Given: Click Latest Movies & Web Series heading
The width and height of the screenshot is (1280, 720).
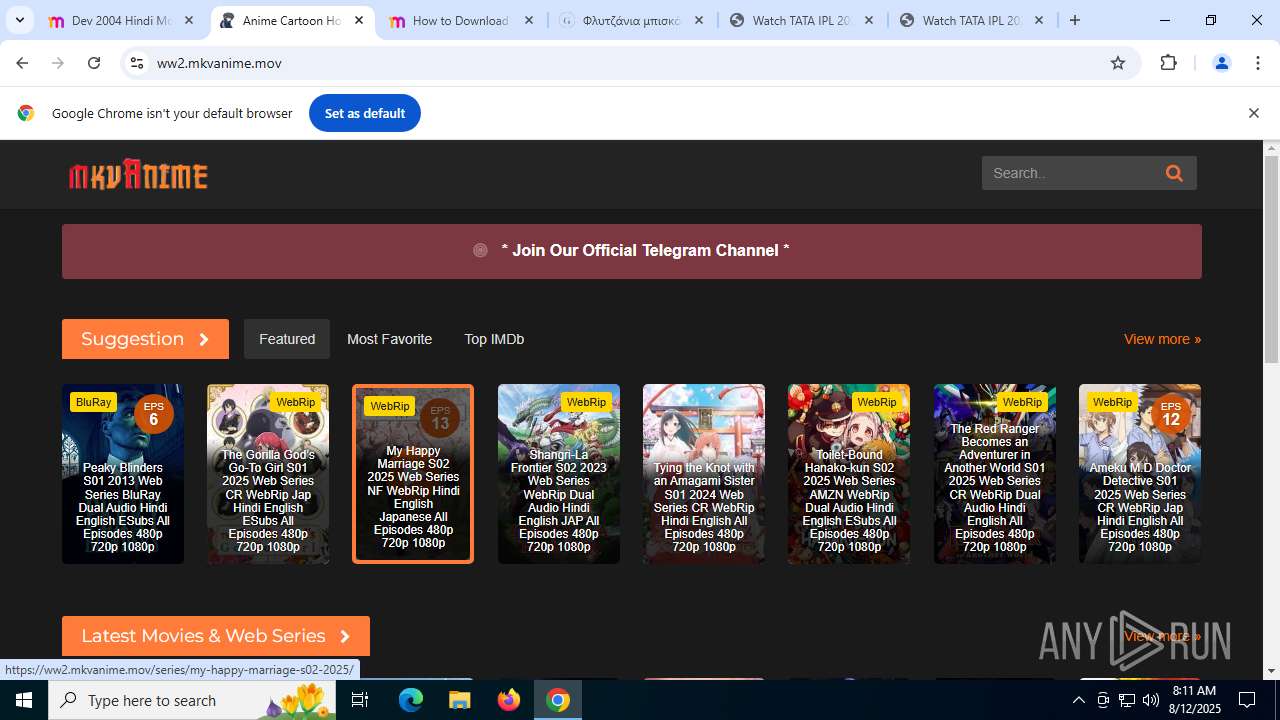Looking at the screenshot, I should (216, 636).
